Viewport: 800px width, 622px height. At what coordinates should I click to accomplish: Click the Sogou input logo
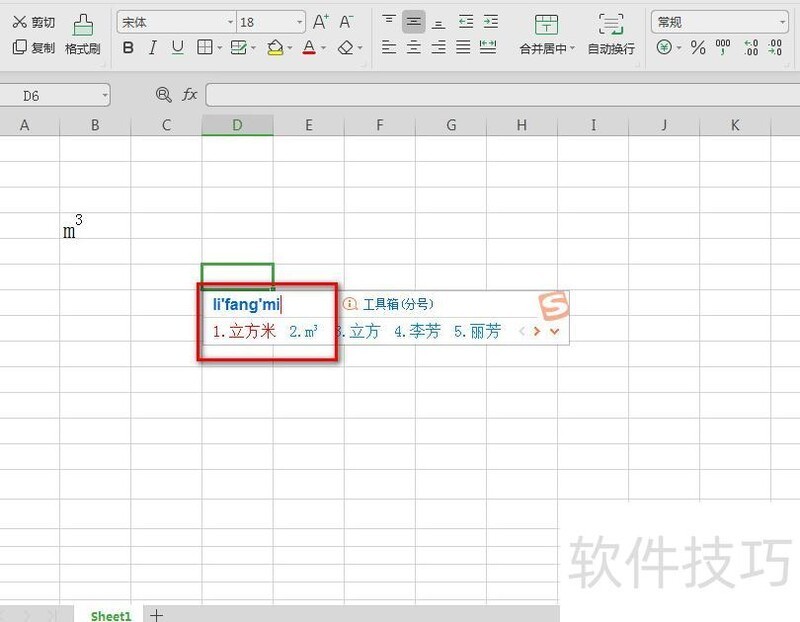(x=554, y=306)
